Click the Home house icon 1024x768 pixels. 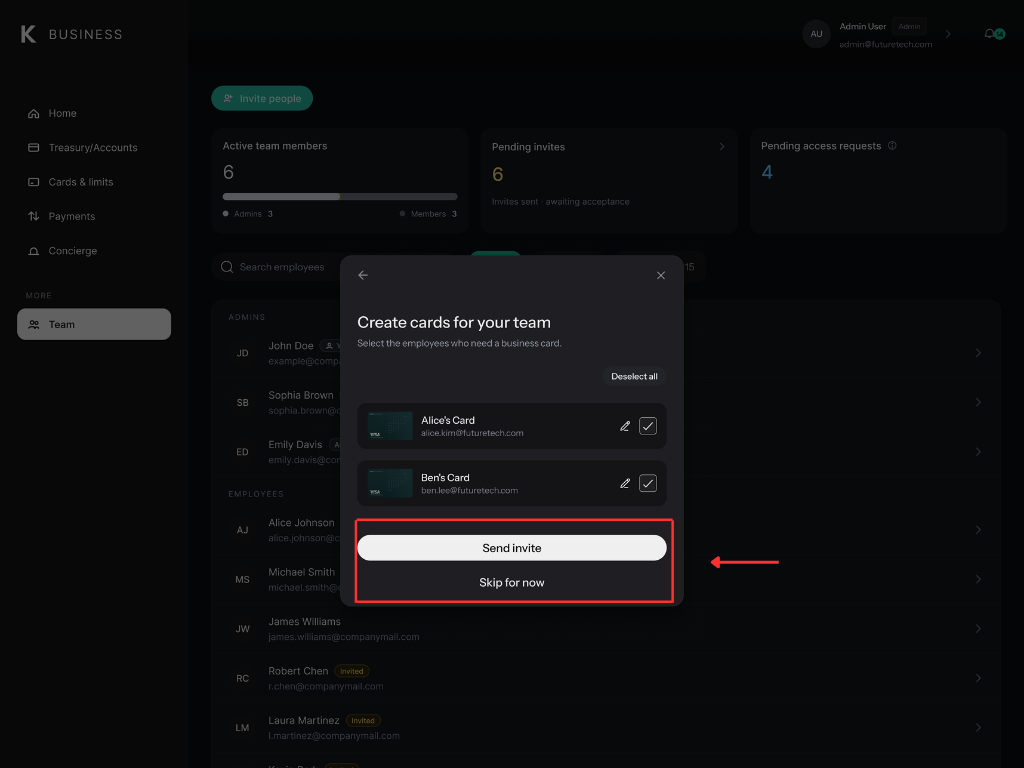(x=33, y=114)
